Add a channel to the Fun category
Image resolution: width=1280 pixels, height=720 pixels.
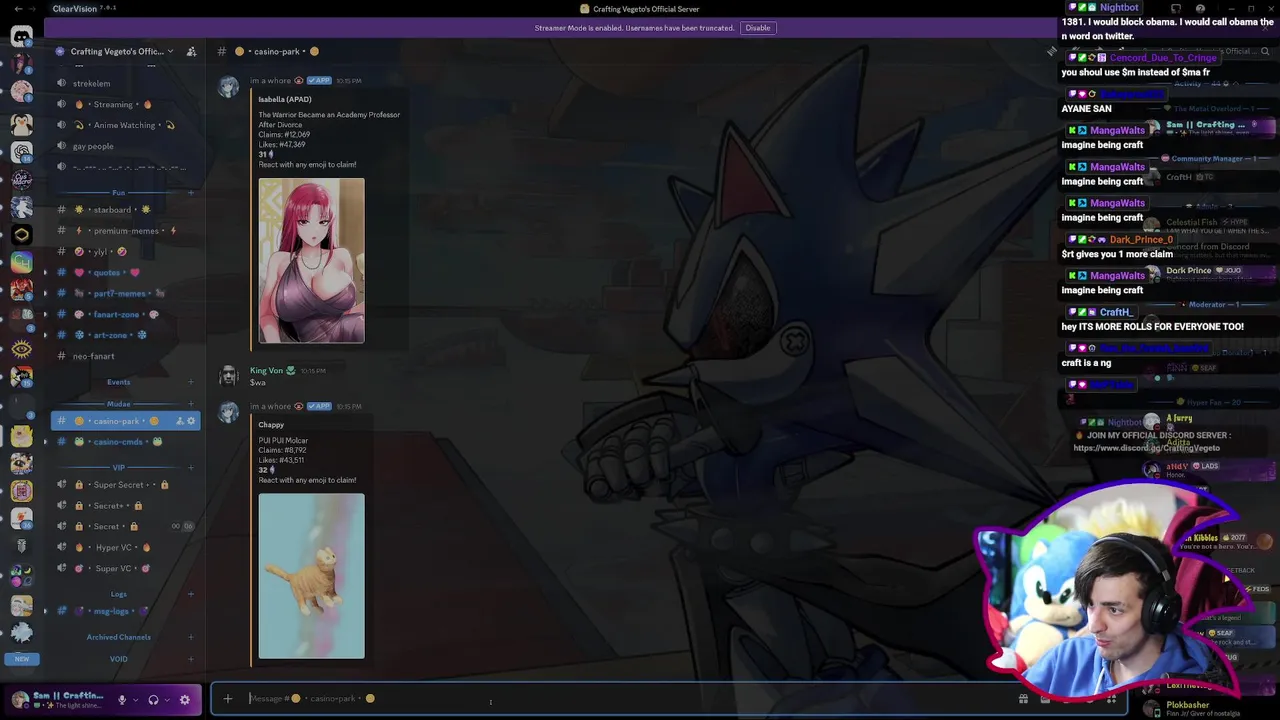191,193
